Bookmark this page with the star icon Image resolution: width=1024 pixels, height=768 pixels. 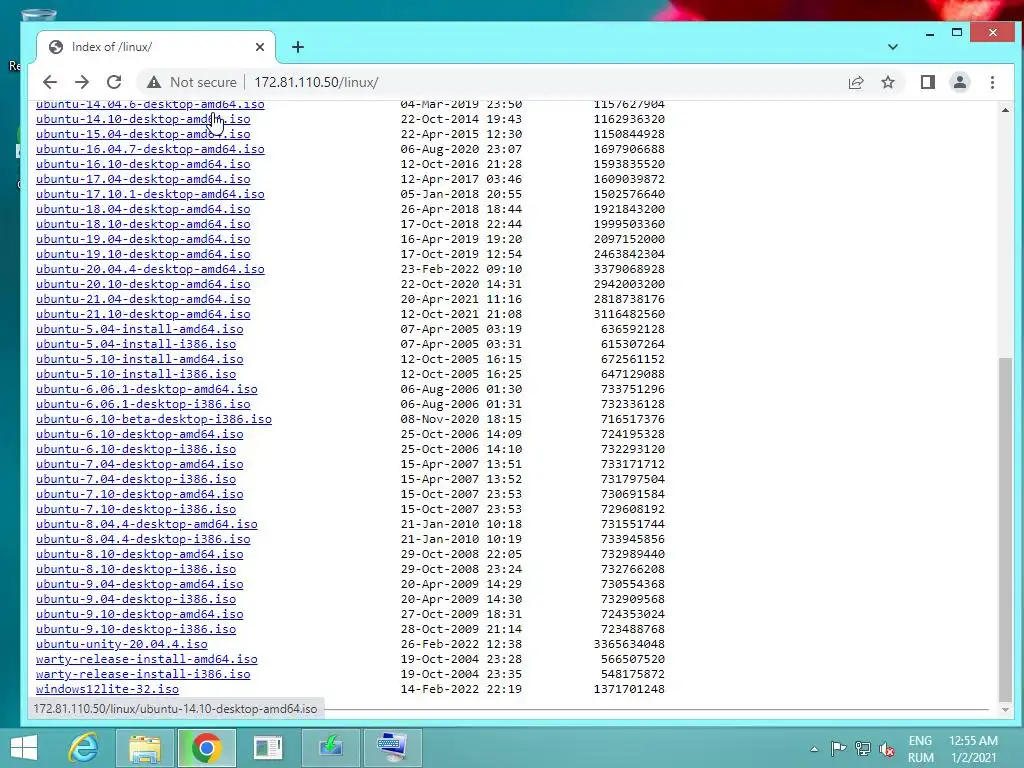click(x=888, y=82)
